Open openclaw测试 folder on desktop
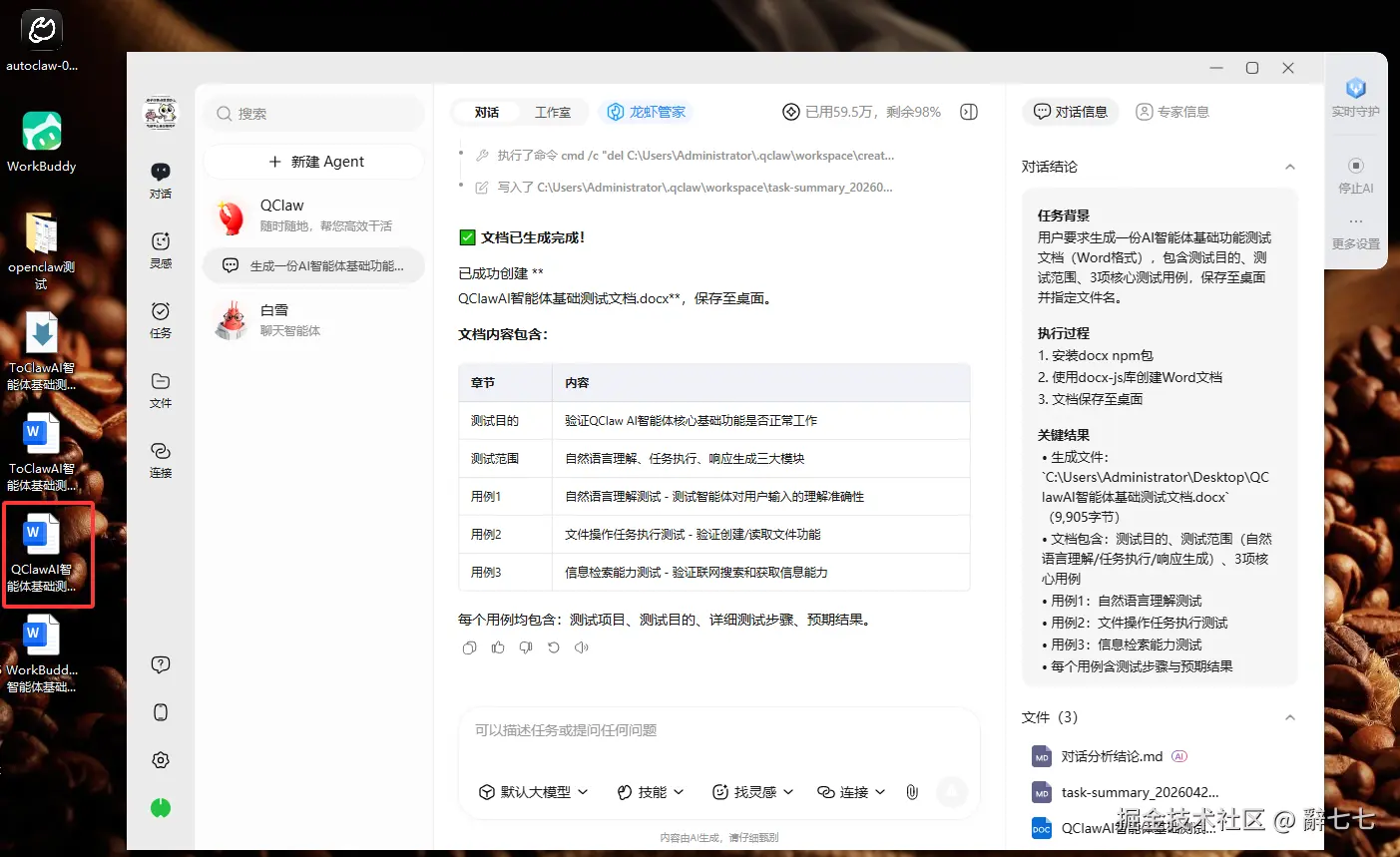 pyautogui.click(x=42, y=250)
